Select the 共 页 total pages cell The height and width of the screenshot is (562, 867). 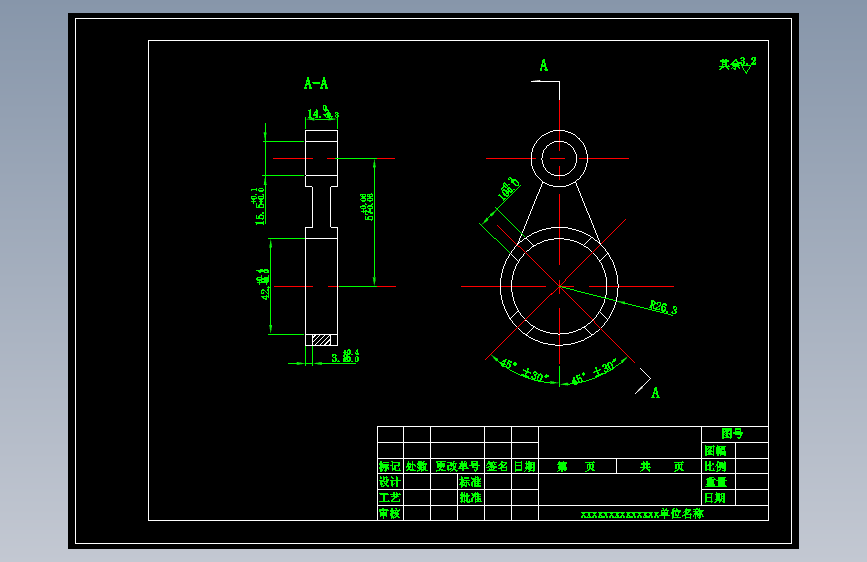[659, 466]
